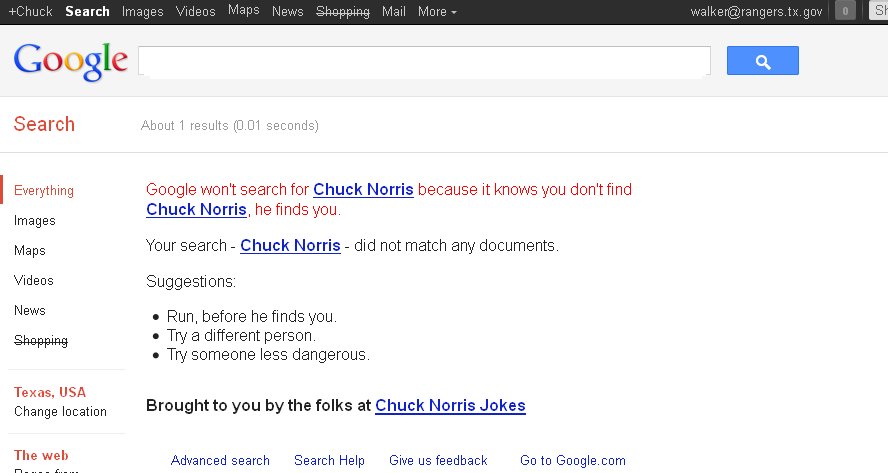Select News in the top navigation bar
Viewport: 888px width, 473px height.
click(x=287, y=12)
